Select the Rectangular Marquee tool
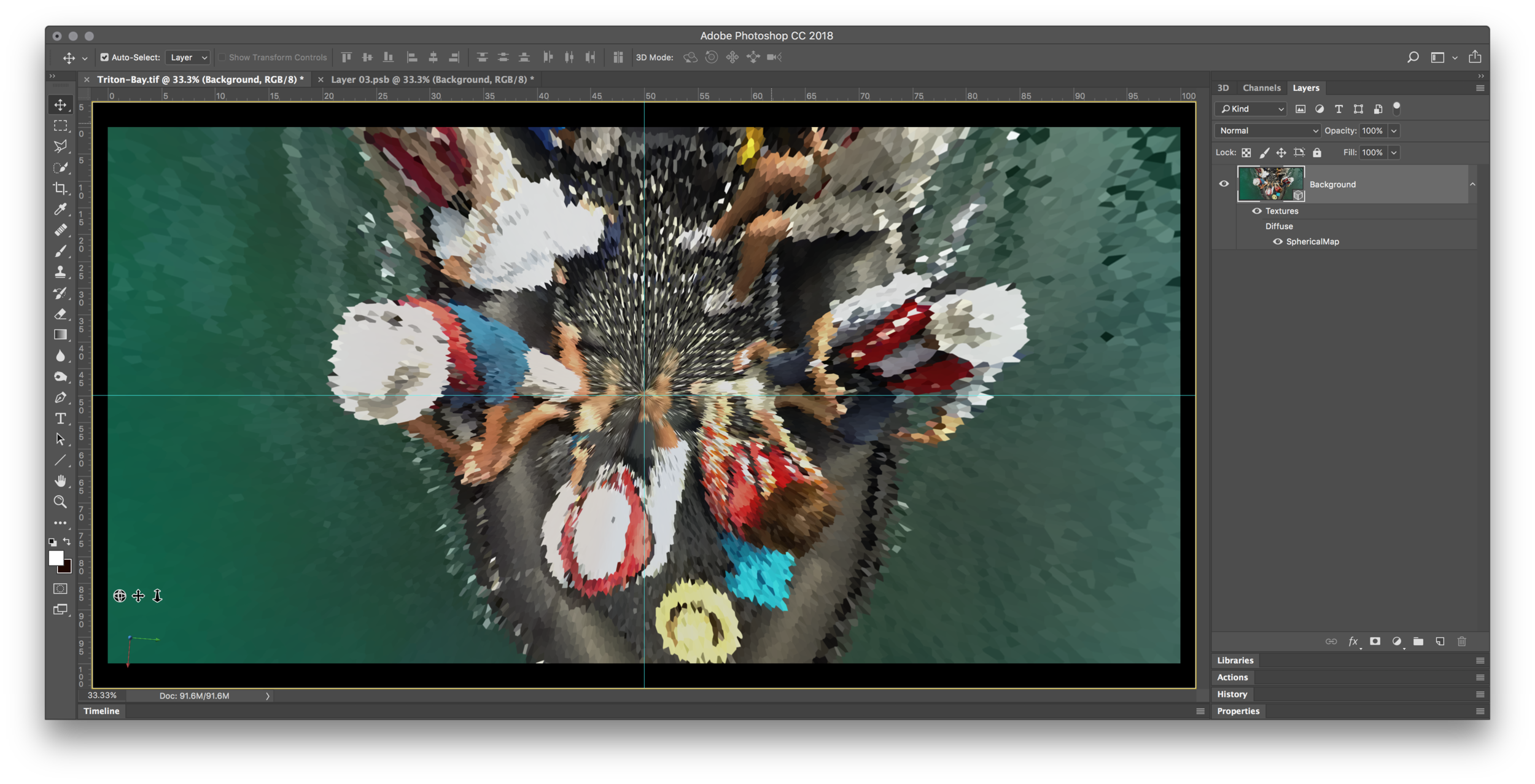The height and width of the screenshot is (784, 1535). point(60,126)
